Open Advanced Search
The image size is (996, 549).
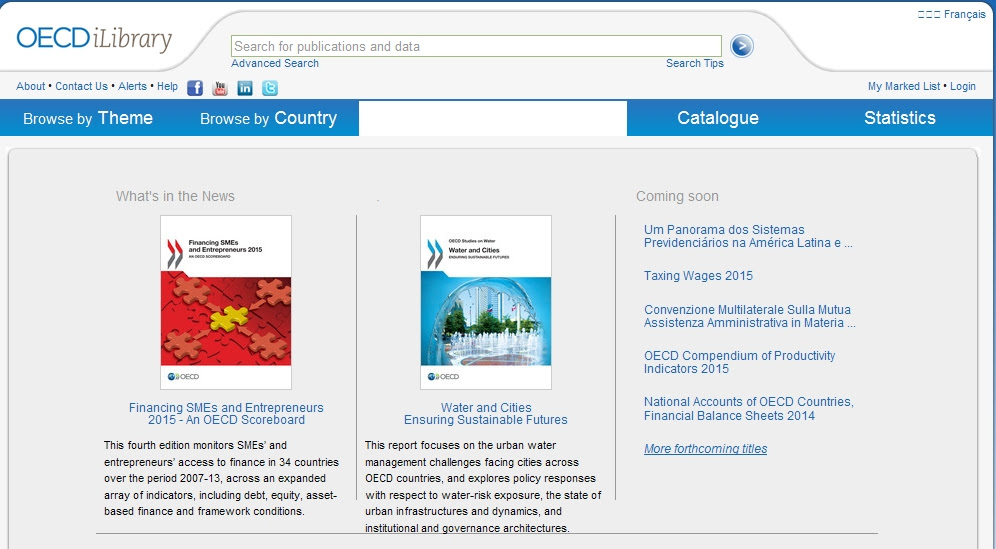click(x=275, y=63)
